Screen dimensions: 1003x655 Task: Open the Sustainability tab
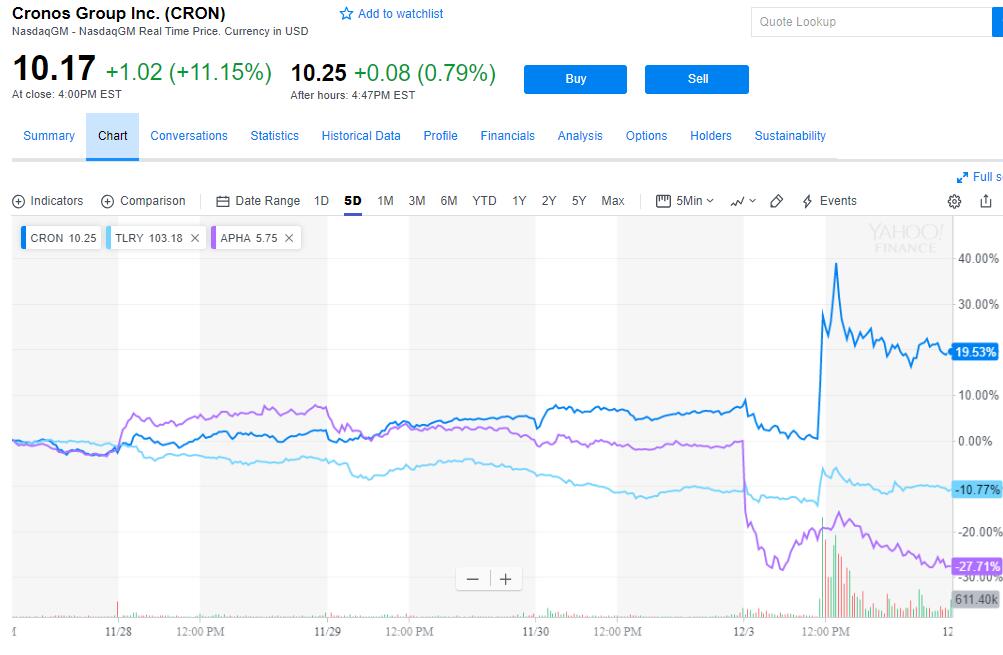point(790,136)
